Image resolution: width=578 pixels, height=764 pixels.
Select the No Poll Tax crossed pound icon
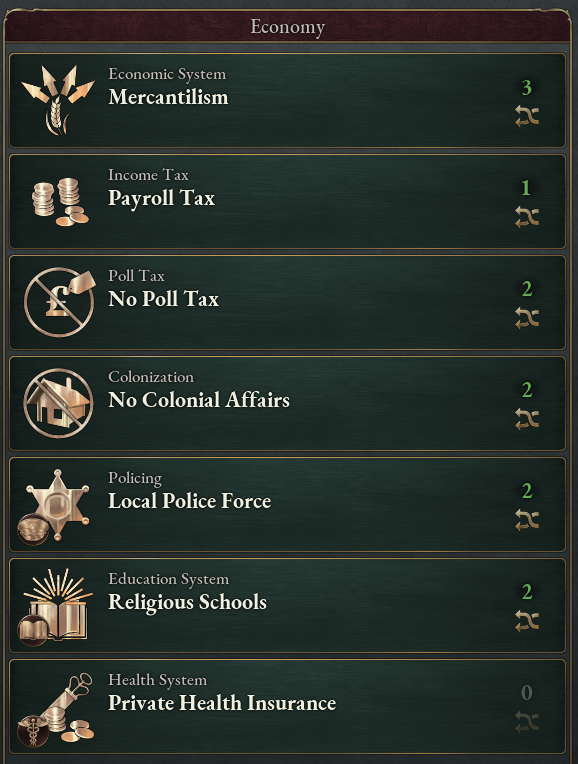coord(59,302)
